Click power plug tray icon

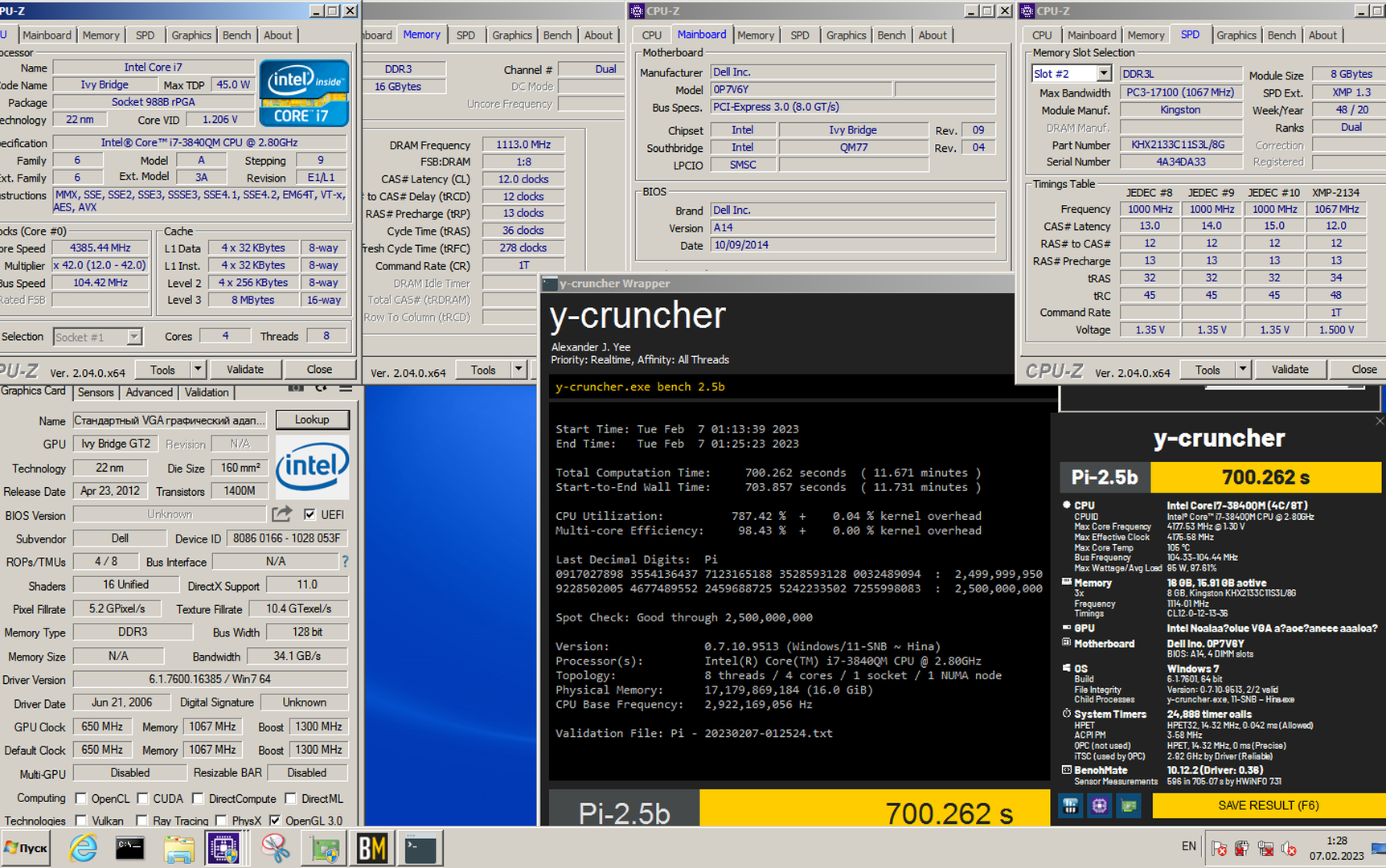(1242, 848)
